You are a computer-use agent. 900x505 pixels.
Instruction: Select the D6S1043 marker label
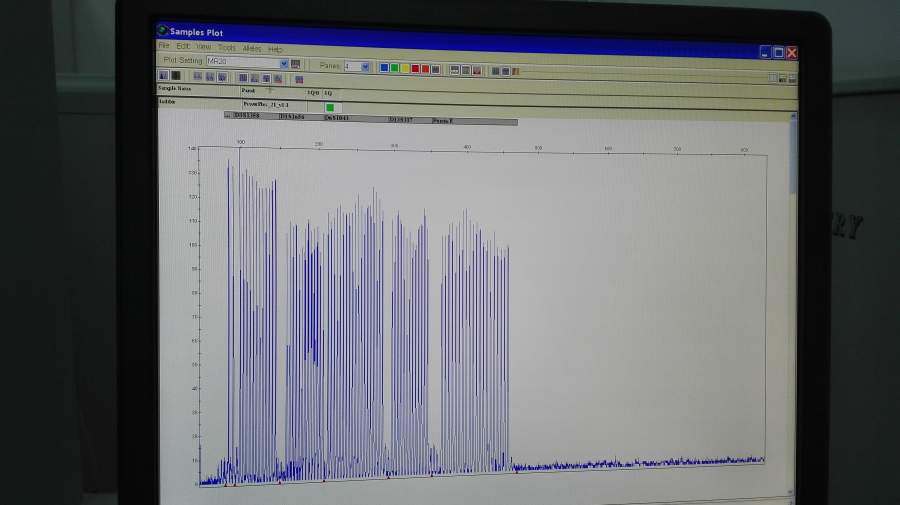pyautogui.click(x=337, y=118)
